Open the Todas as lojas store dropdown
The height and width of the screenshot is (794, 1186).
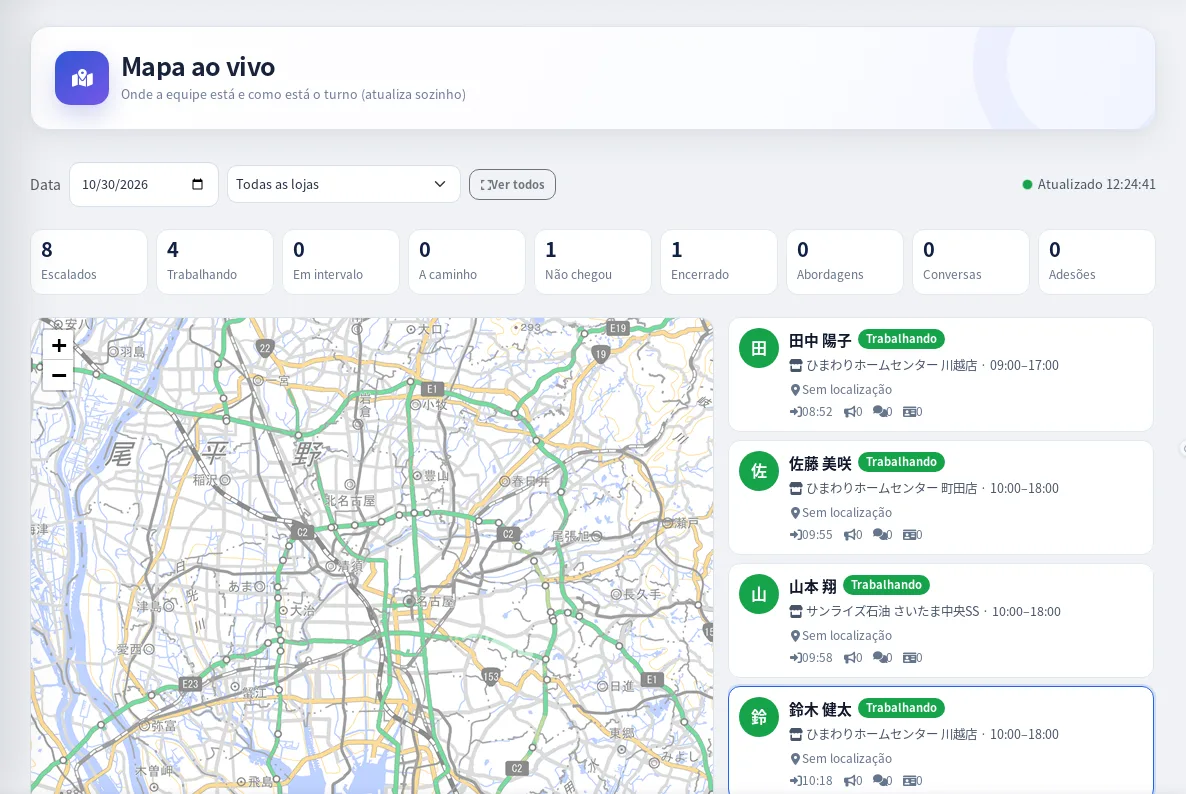tap(343, 185)
